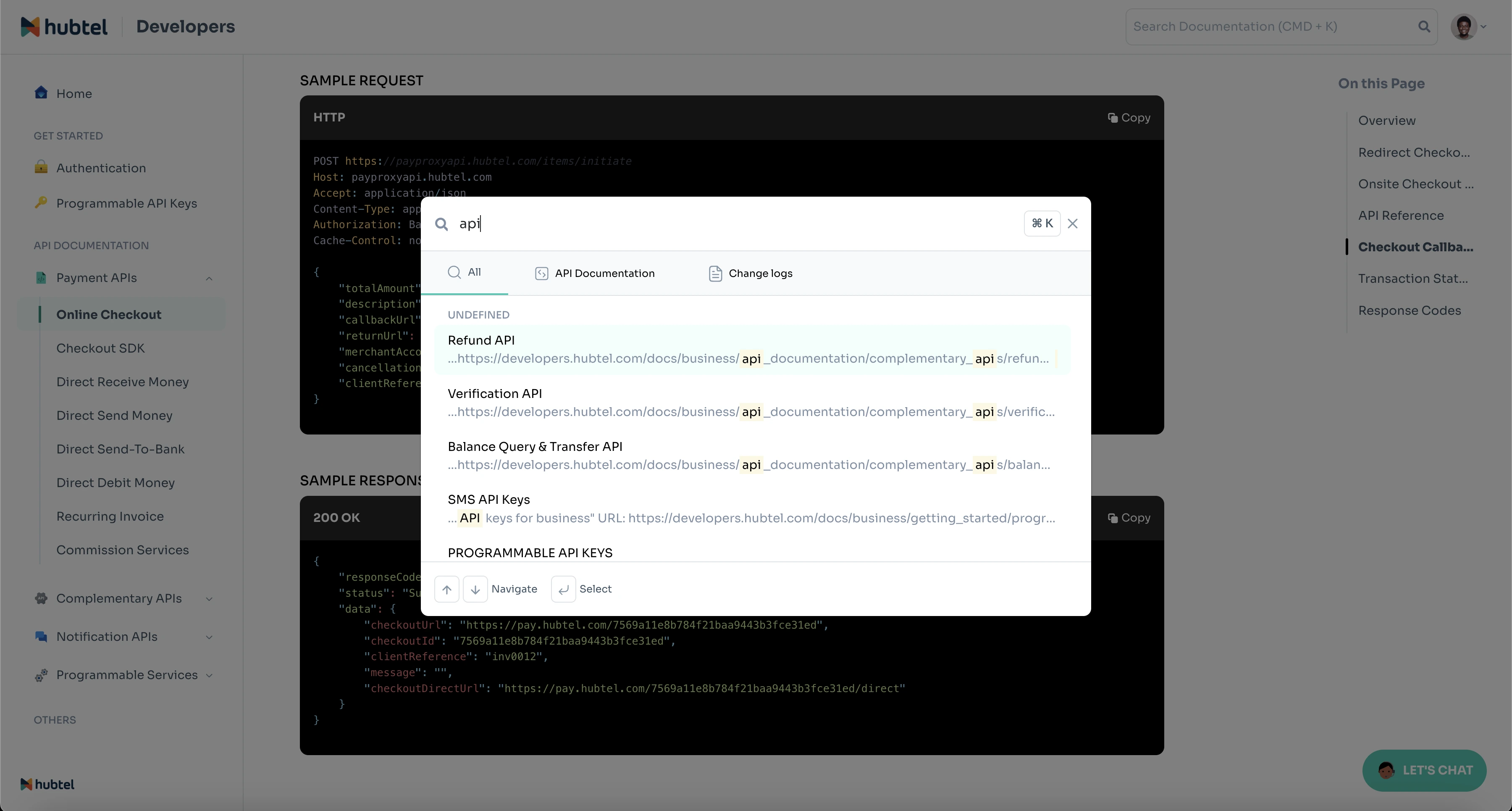Switch to the Change logs tab

pos(750,273)
